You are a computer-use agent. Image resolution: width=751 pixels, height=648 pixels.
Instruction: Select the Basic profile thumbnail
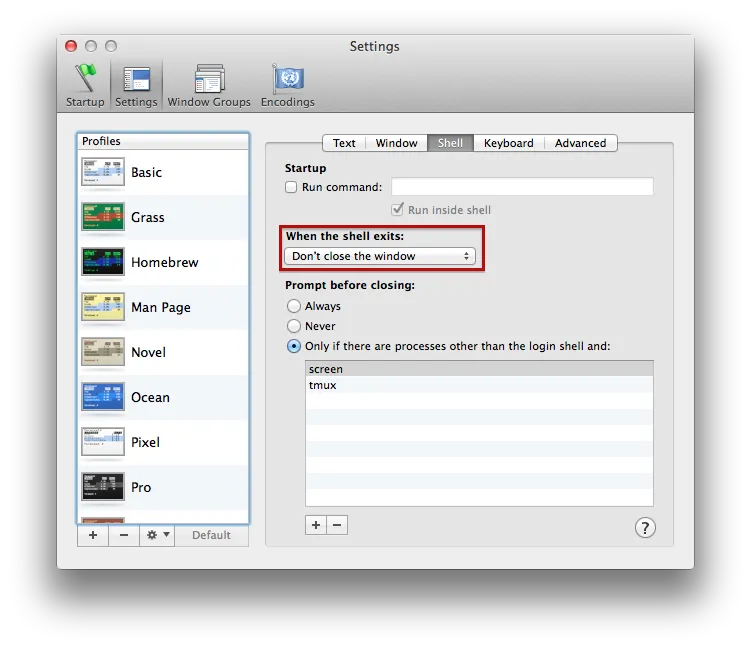[103, 171]
